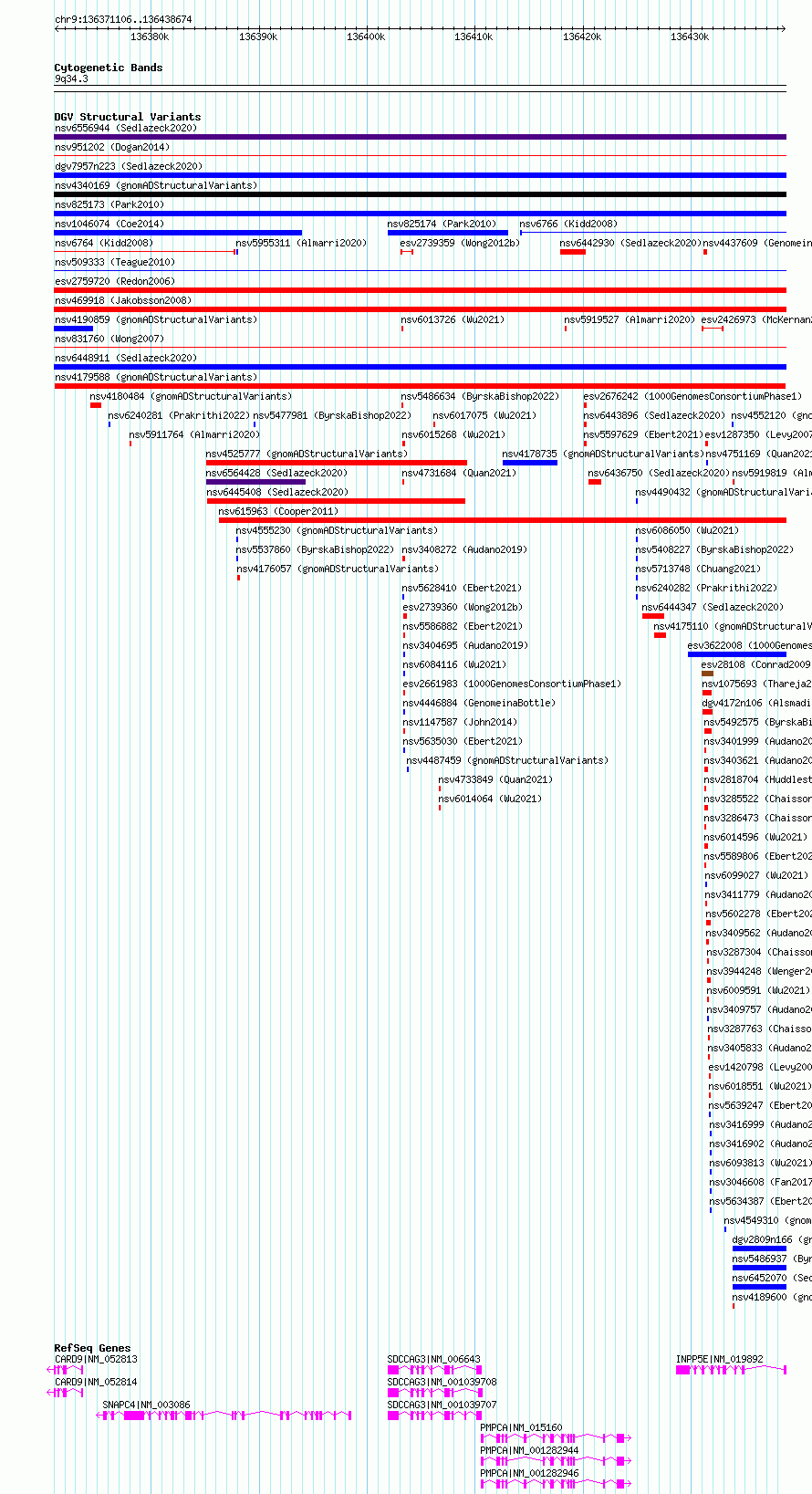Open nsv6240281 (Prakrithi2022) variant
Image resolution: width=812 pixels, height=1494 pixels.
coord(179,415)
